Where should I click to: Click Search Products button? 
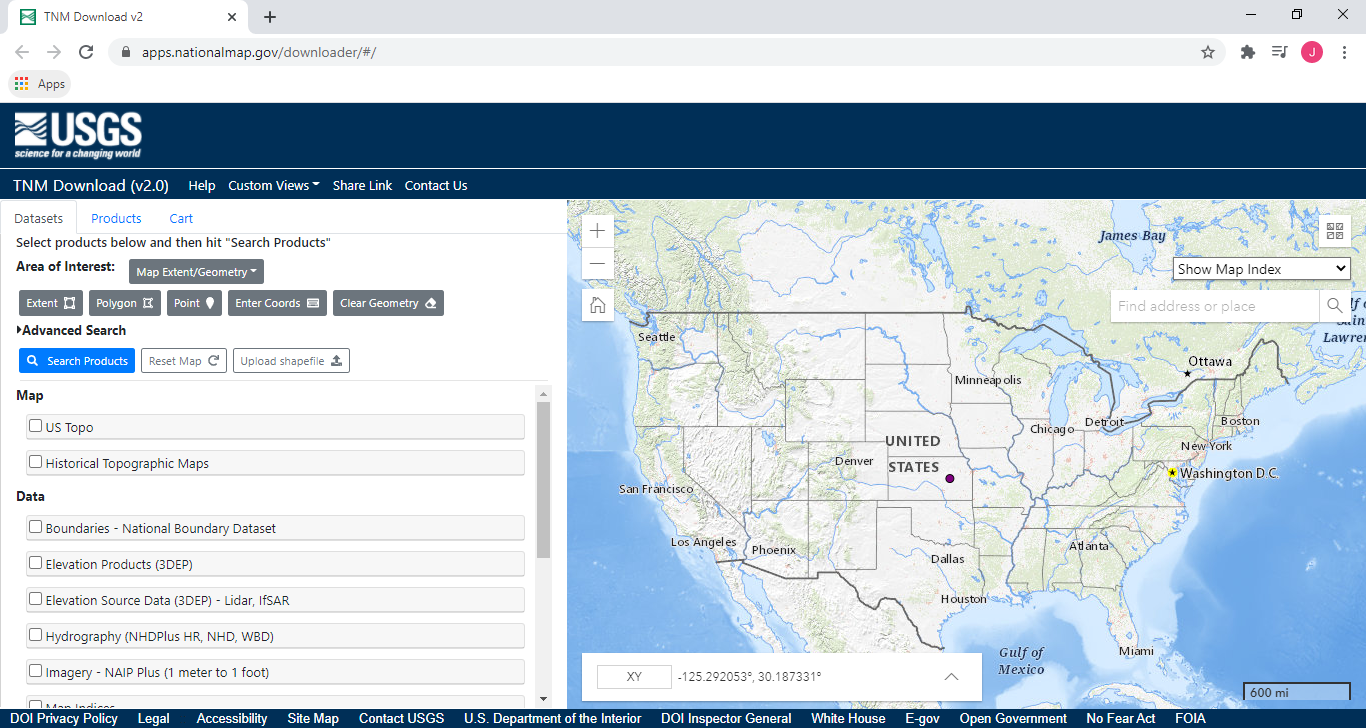[x=77, y=361]
